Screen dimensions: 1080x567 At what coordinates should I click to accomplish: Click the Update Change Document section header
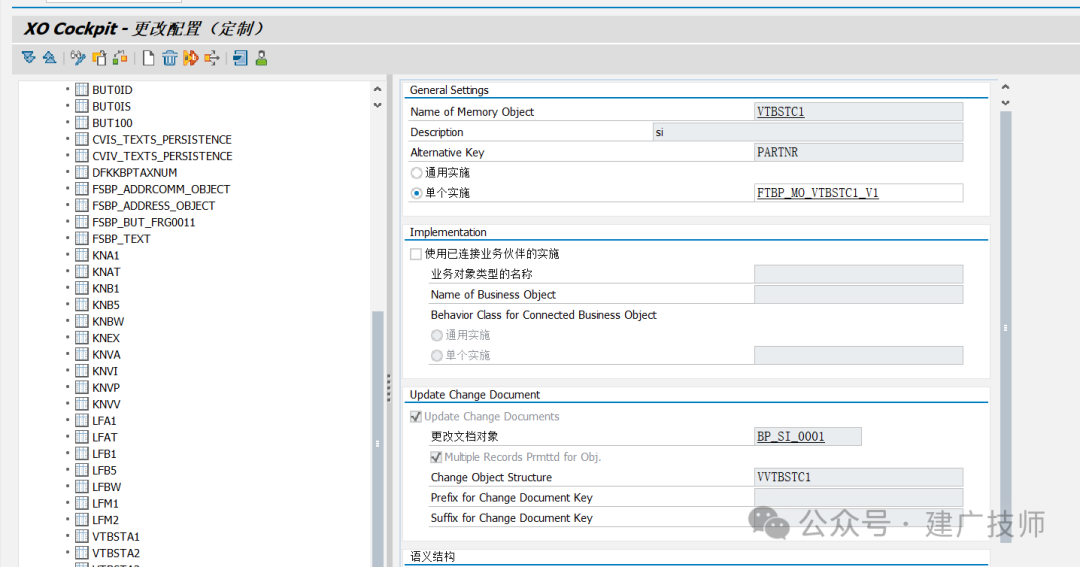[475, 395]
